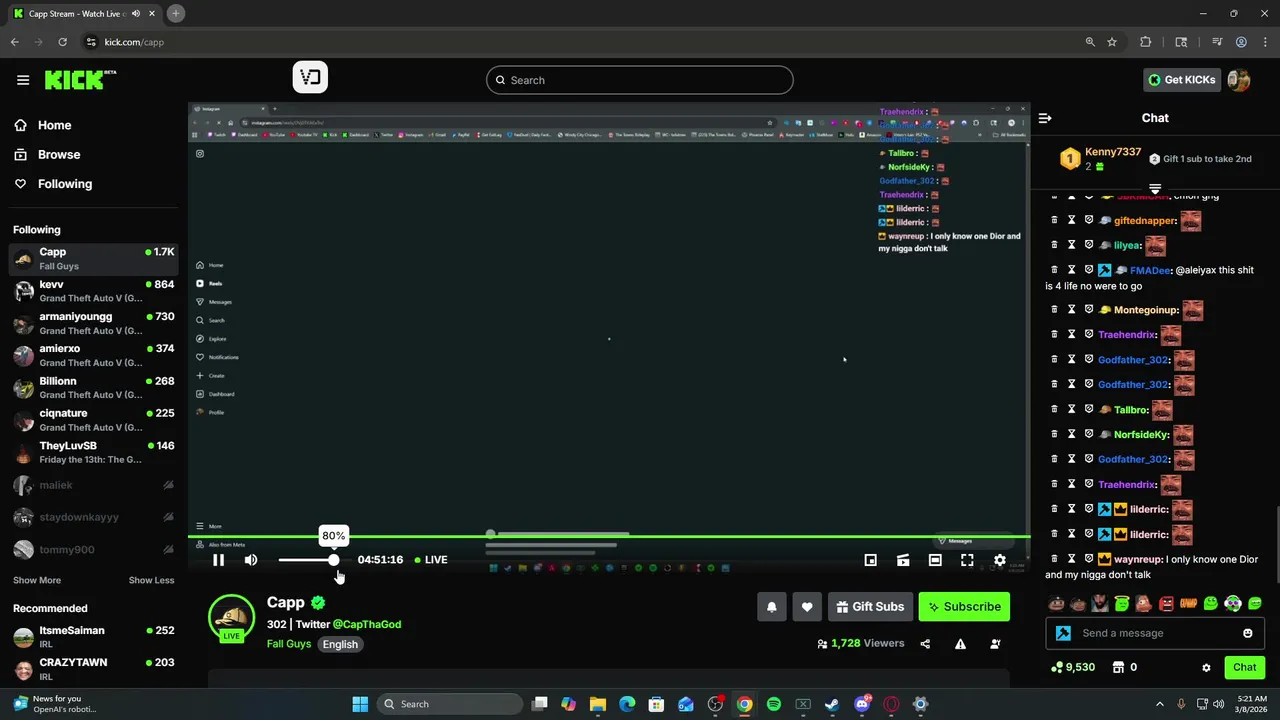Click the green Chat send button
The height and width of the screenshot is (720, 1280).
[1244, 667]
